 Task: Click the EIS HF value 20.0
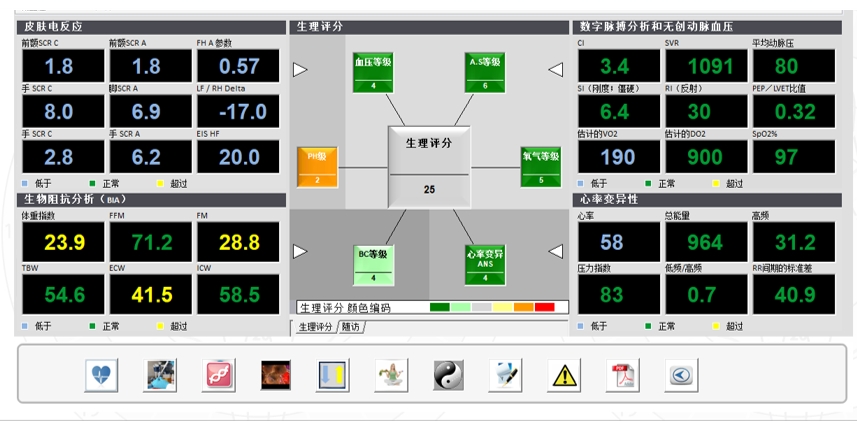(x=238, y=157)
